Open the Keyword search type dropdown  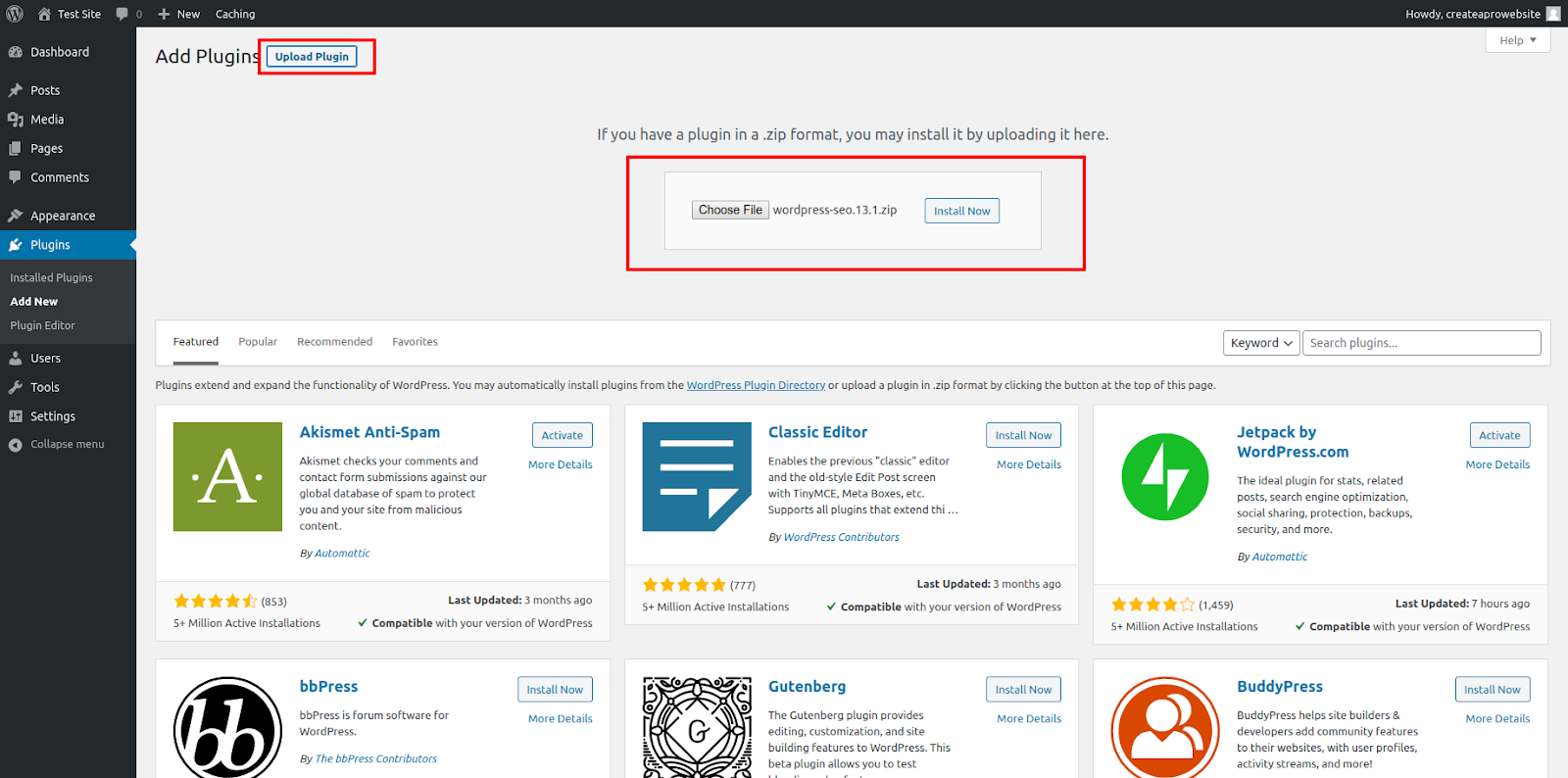click(x=1261, y=343)
